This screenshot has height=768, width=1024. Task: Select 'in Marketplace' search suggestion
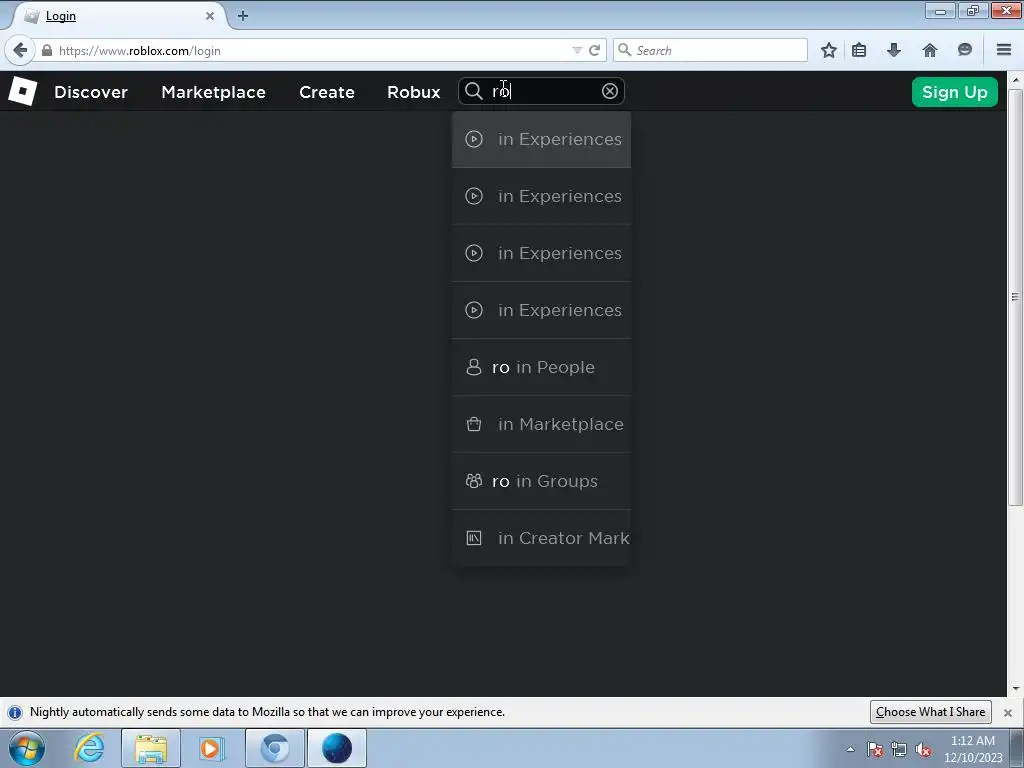pos(541,424)
